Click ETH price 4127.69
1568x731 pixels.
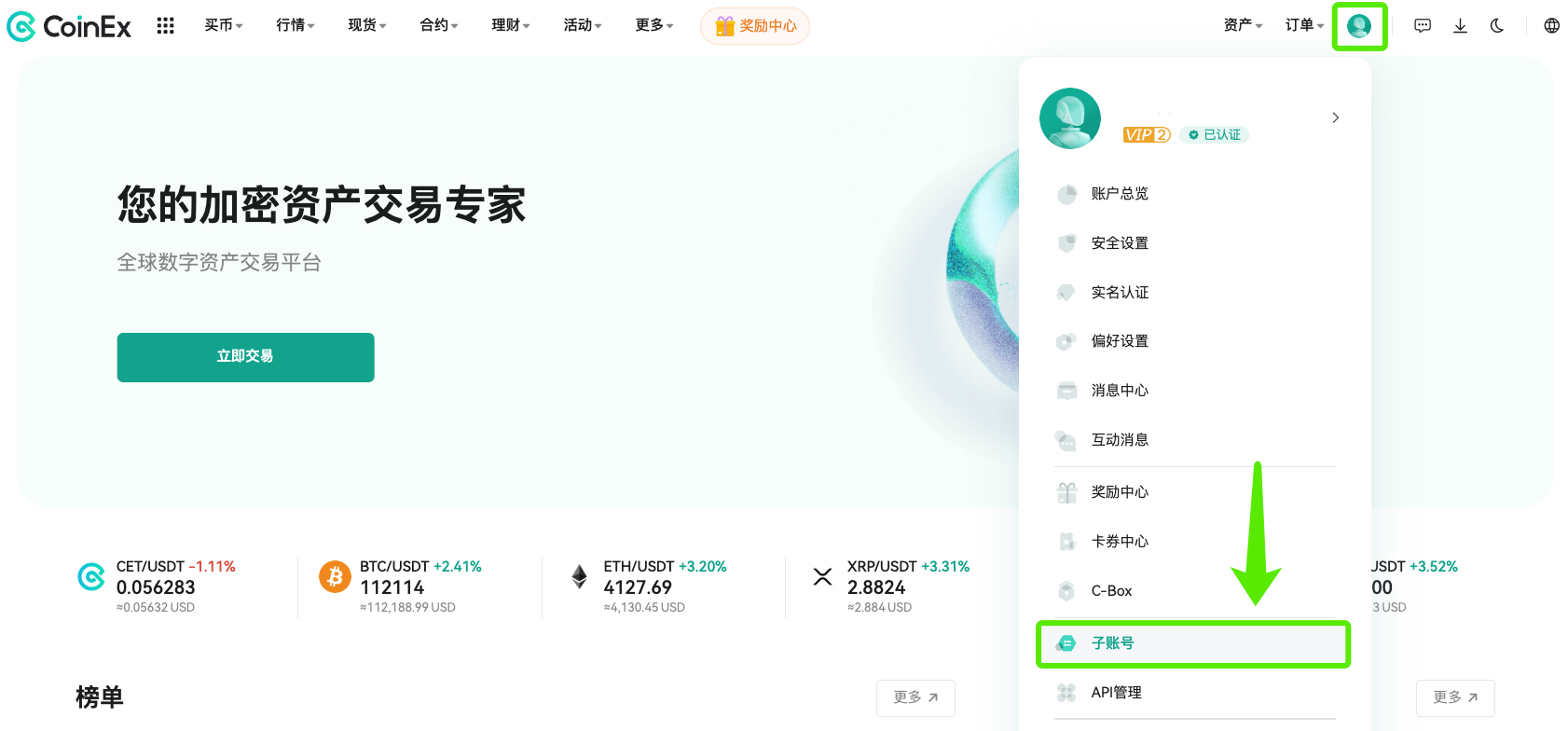[638, 587]
